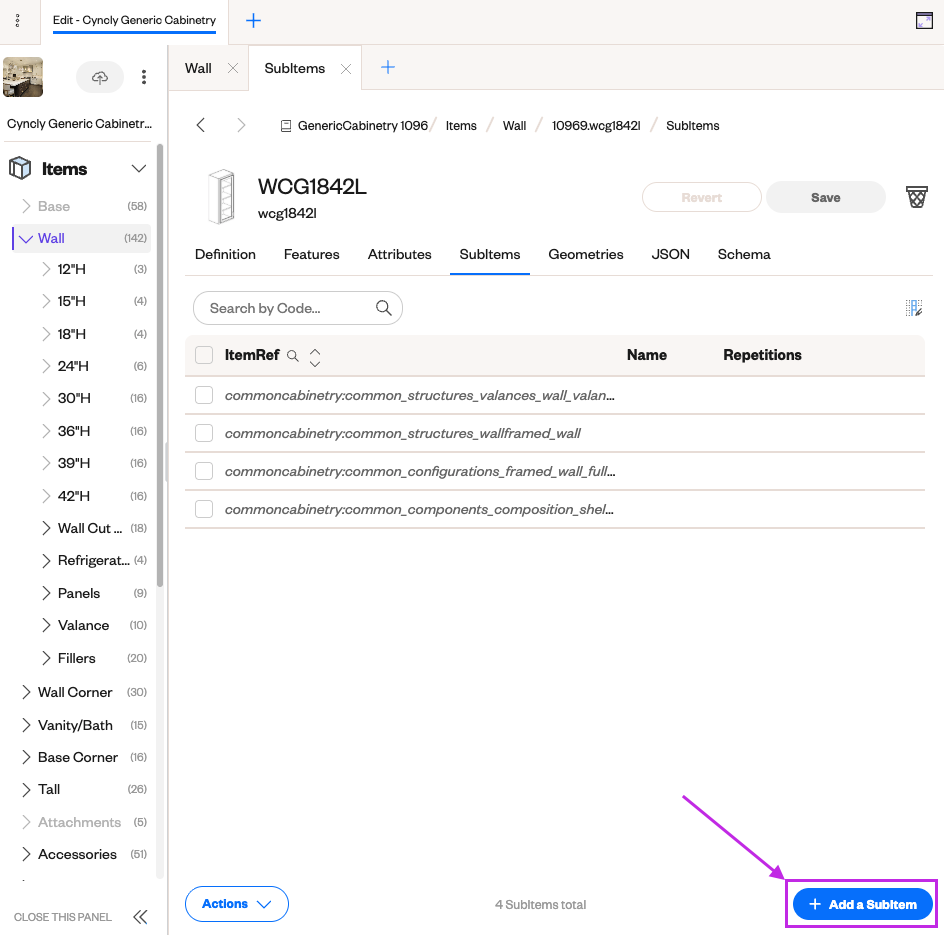Click the WCG1842L cabinet thumbnail
The height and width of the screenshot is (935, 944).
(x=221, y=197)
